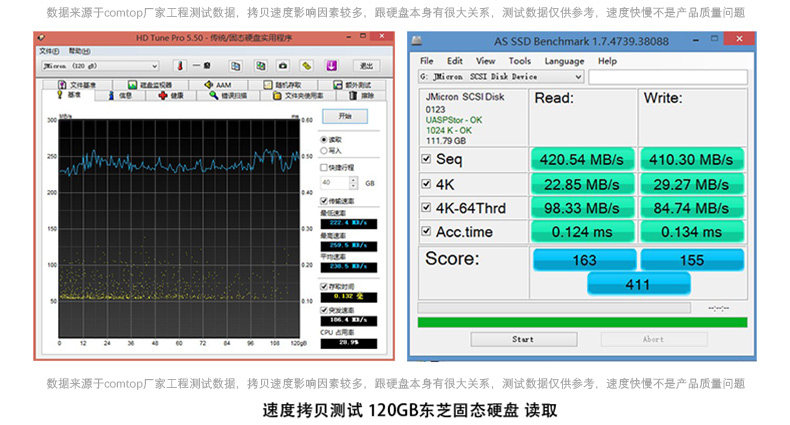This screenshot has width=790, height=425.
Task: Click the empty text field beside the drive dropdown
Action: coord(668,77)
